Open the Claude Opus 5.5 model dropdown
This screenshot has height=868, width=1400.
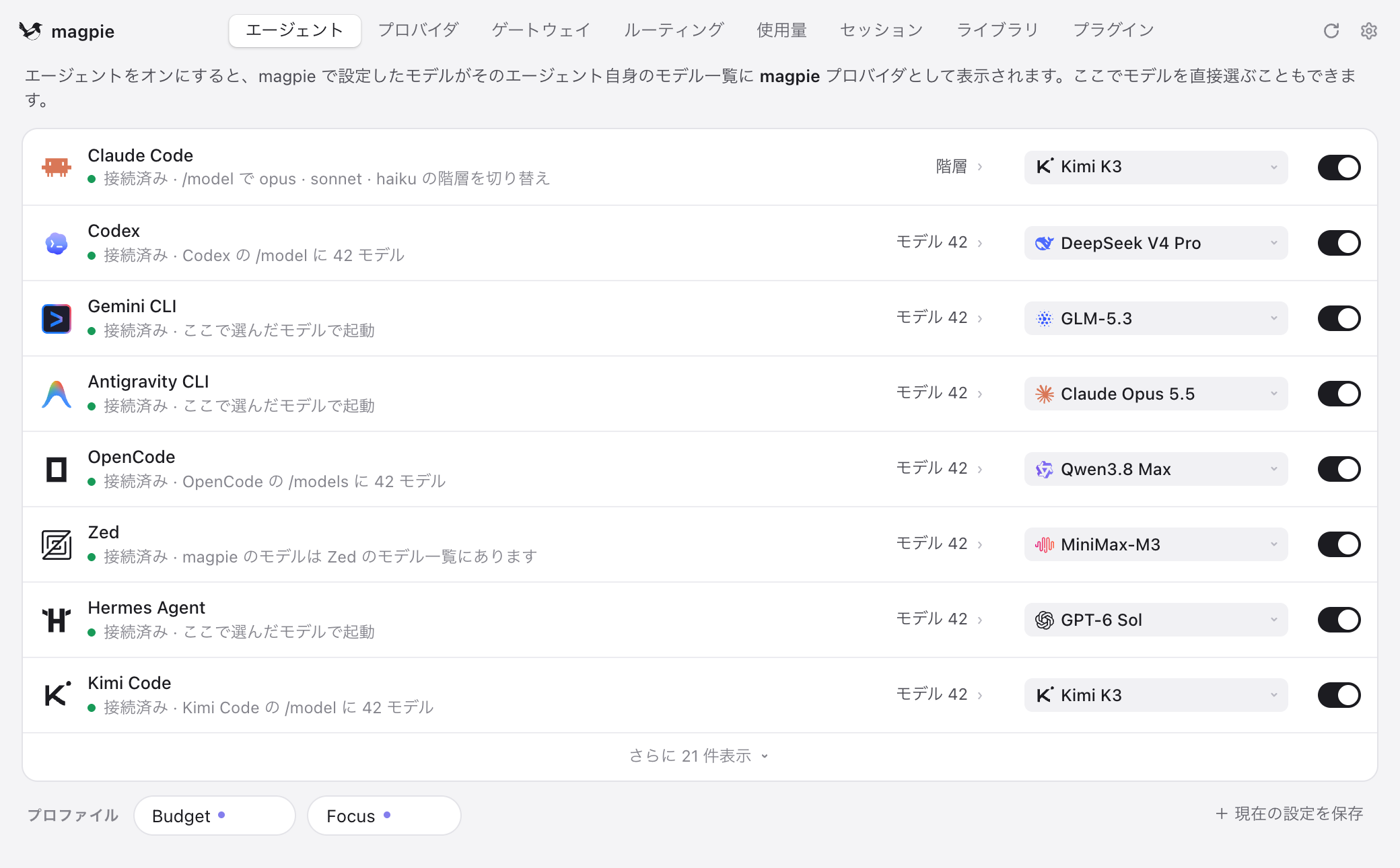tap(1156, 394)
